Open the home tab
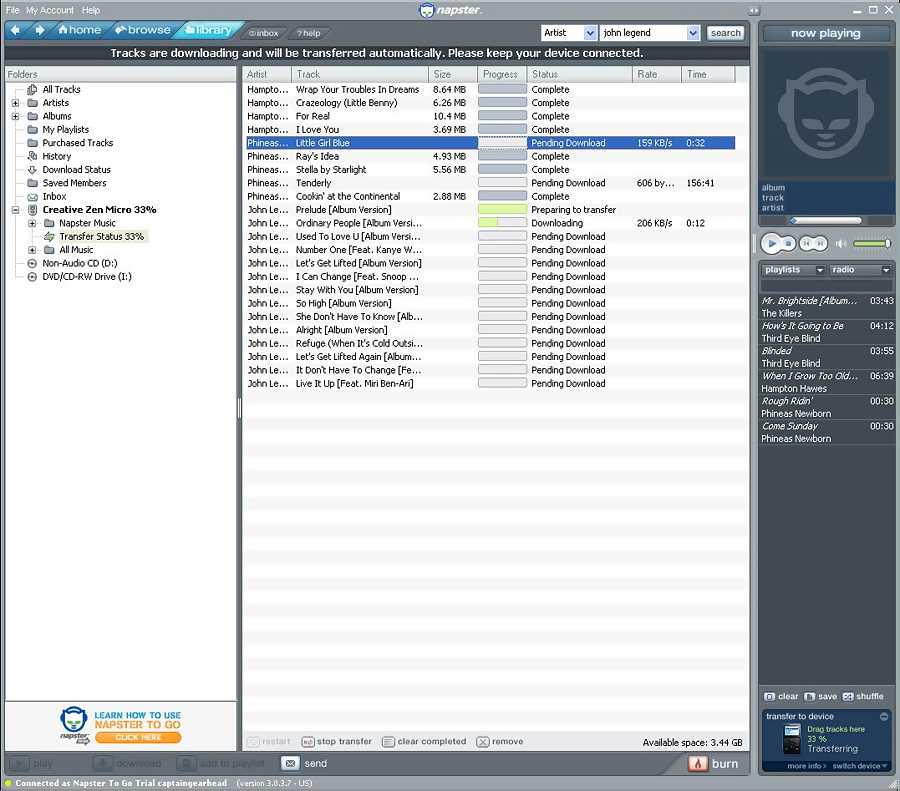The height and width of the screenshot is (791, 900). click(80, 30)
